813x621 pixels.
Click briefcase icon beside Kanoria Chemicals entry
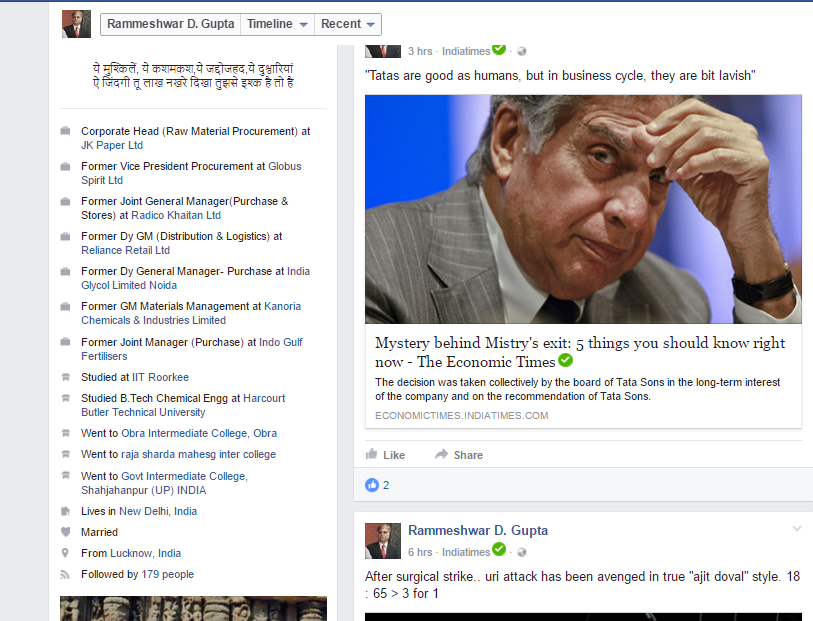[x=65, y=306]
